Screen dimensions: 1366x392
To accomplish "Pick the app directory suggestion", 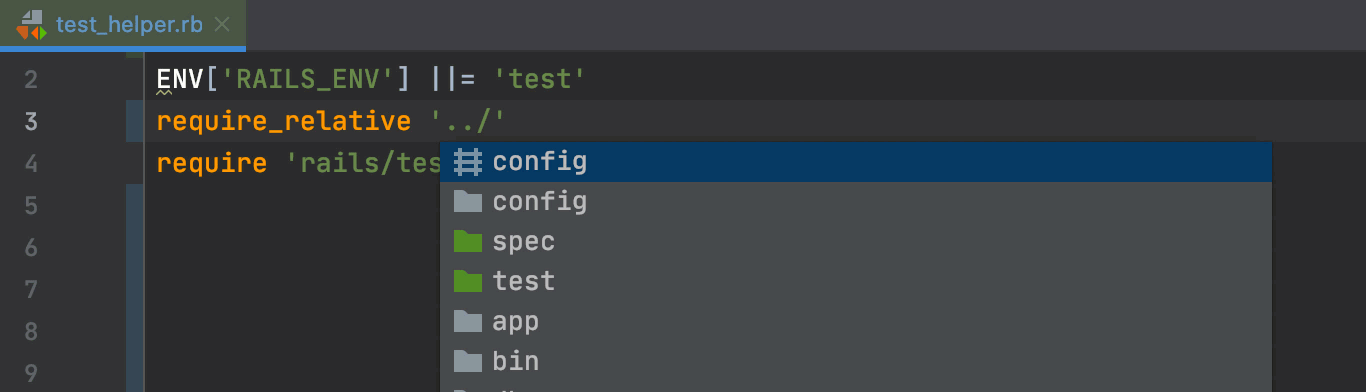I will click(x=856, y=321).
